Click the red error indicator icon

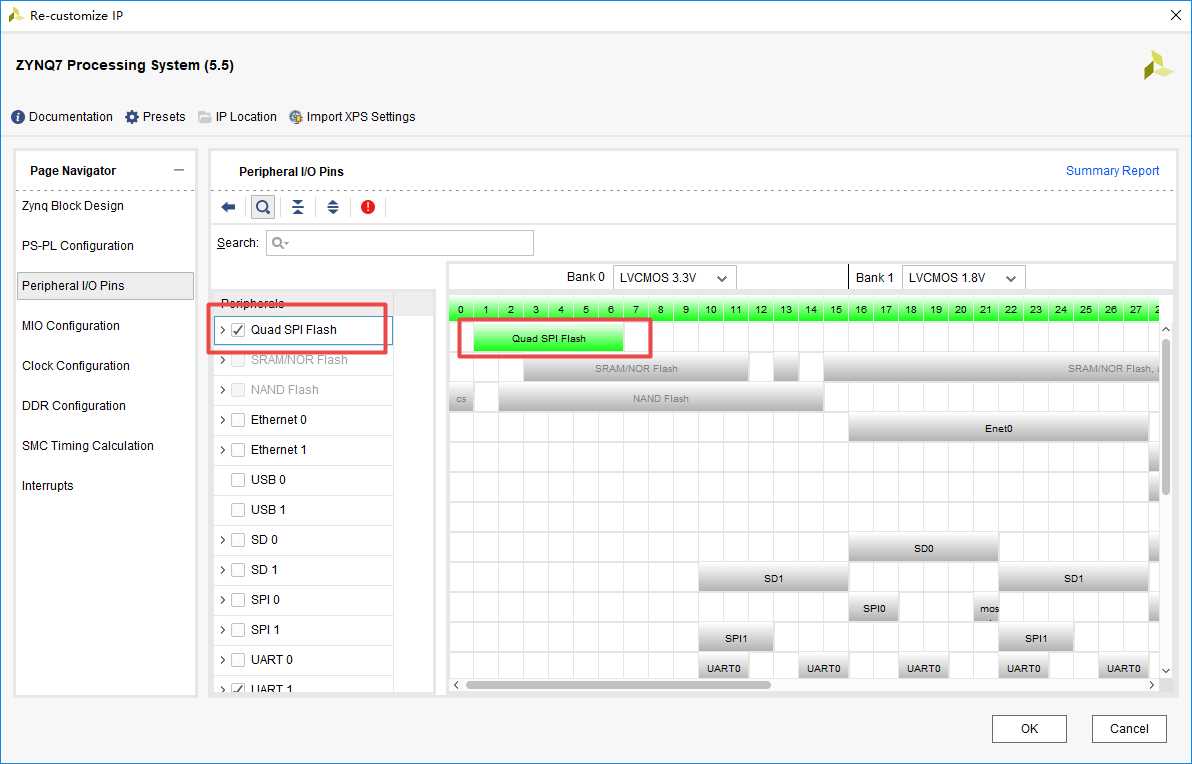pyautogui.click(x=368, y=207)
